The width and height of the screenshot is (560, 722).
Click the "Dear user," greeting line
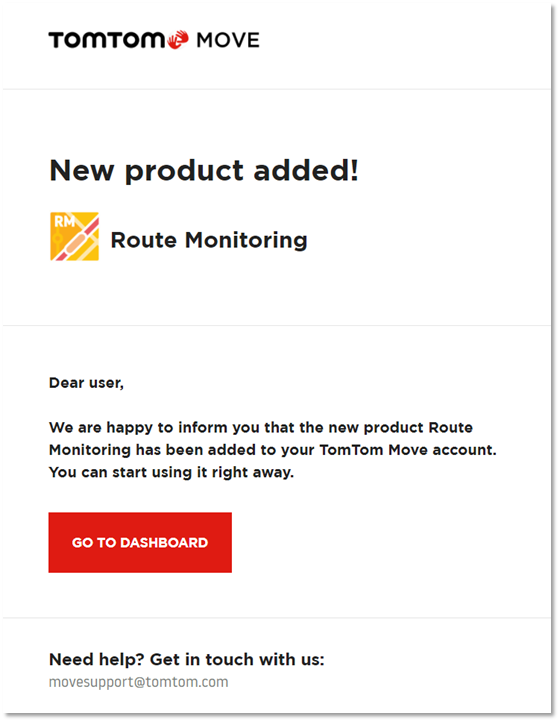[x=86, y=383]
